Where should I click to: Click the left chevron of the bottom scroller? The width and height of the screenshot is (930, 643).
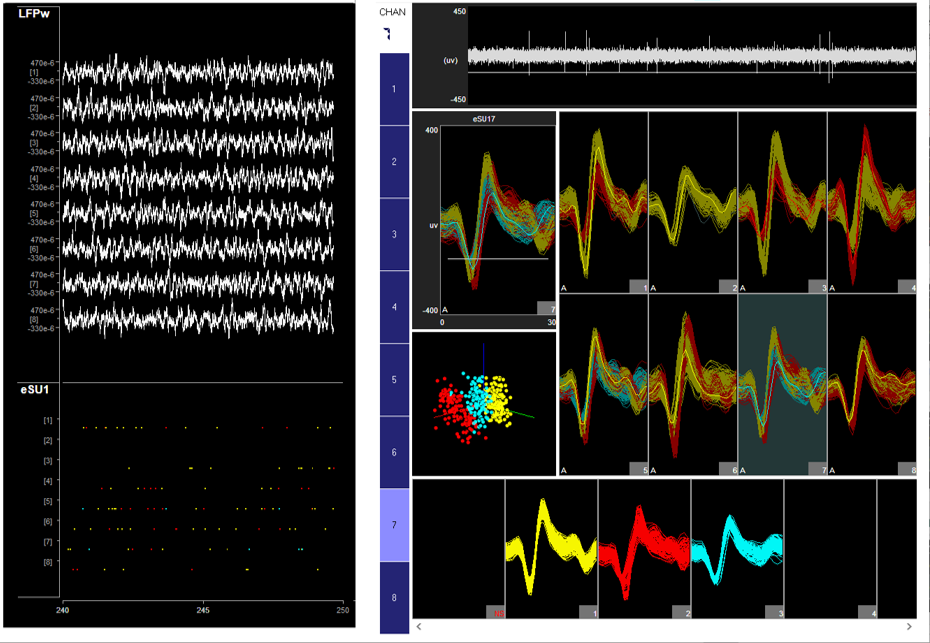(x=419, y=624)
